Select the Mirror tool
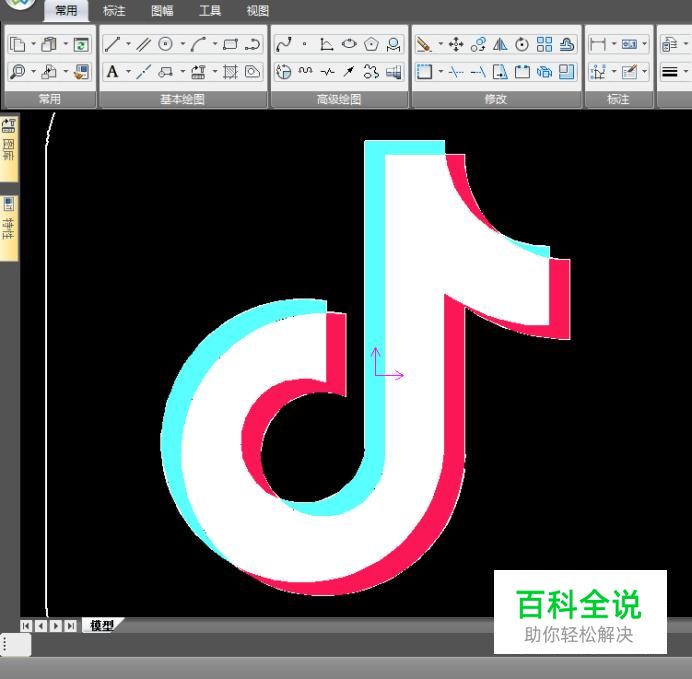 pos(500,44)
